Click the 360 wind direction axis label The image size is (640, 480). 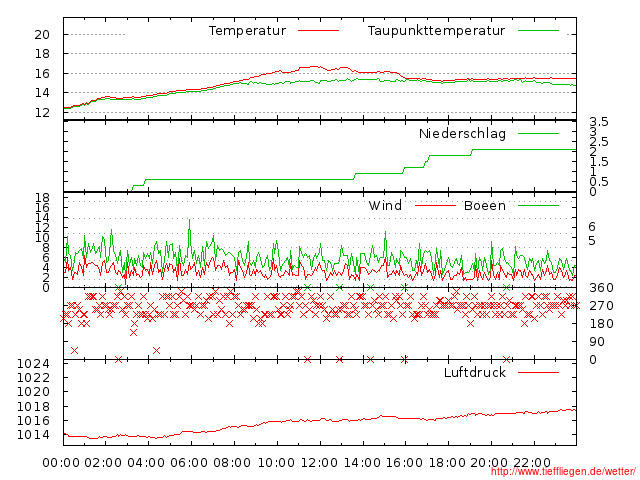601,288
